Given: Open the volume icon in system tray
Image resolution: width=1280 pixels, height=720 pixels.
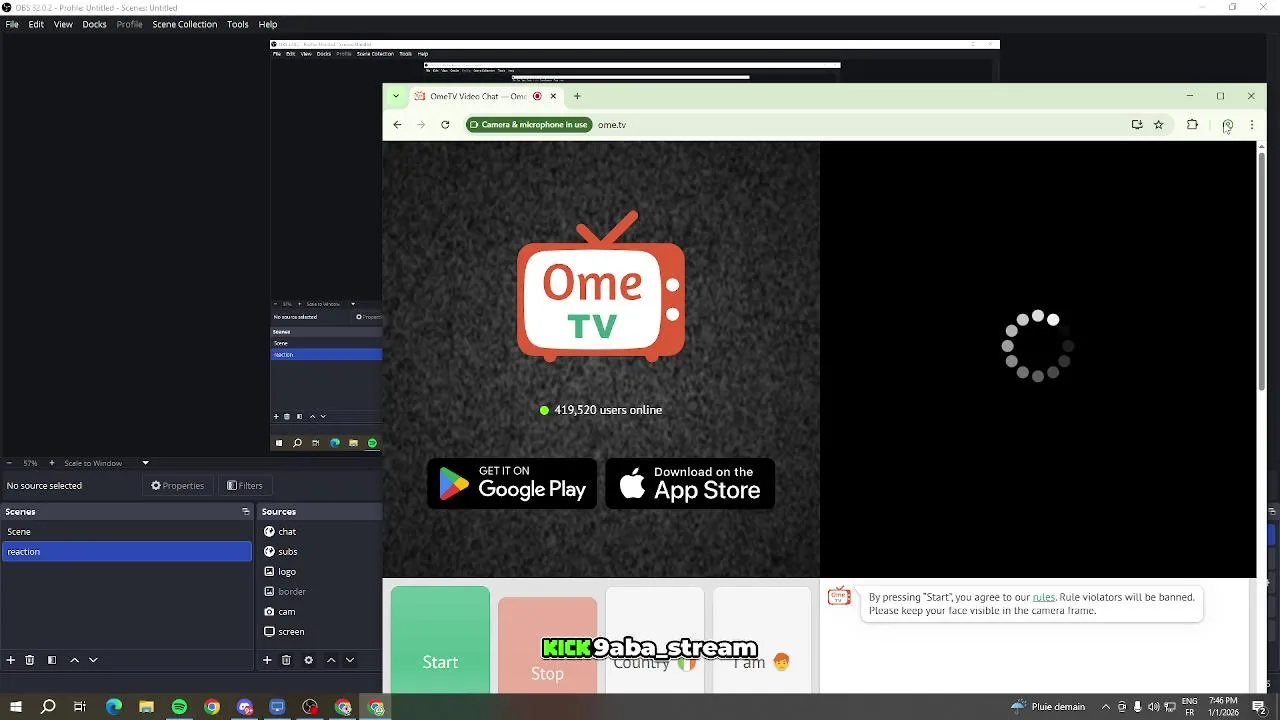Looking at the screenshot, I should pos(1153,707).
